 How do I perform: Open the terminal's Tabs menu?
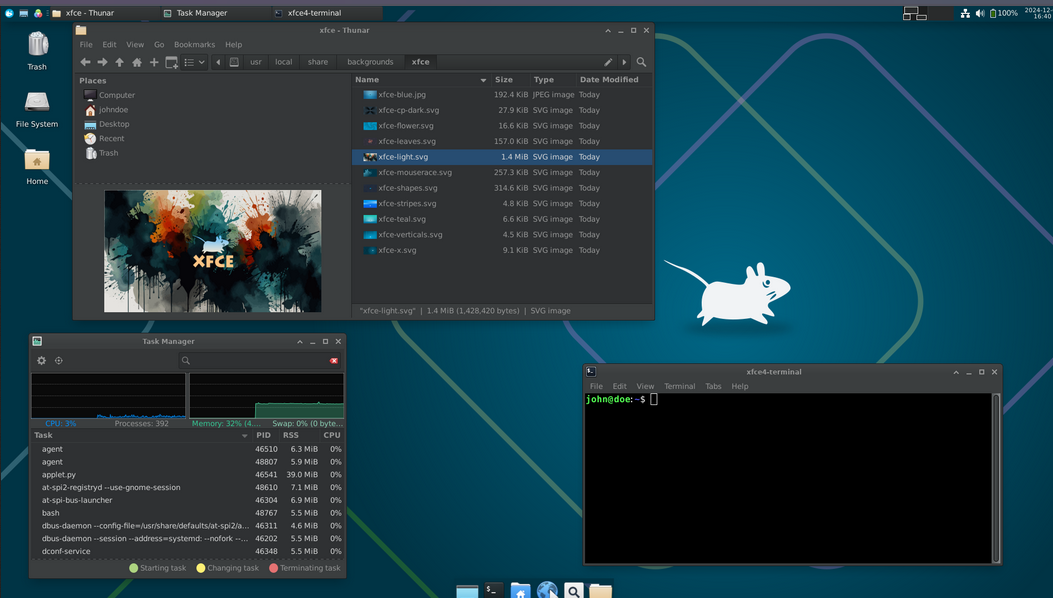(x=713, y=386)
